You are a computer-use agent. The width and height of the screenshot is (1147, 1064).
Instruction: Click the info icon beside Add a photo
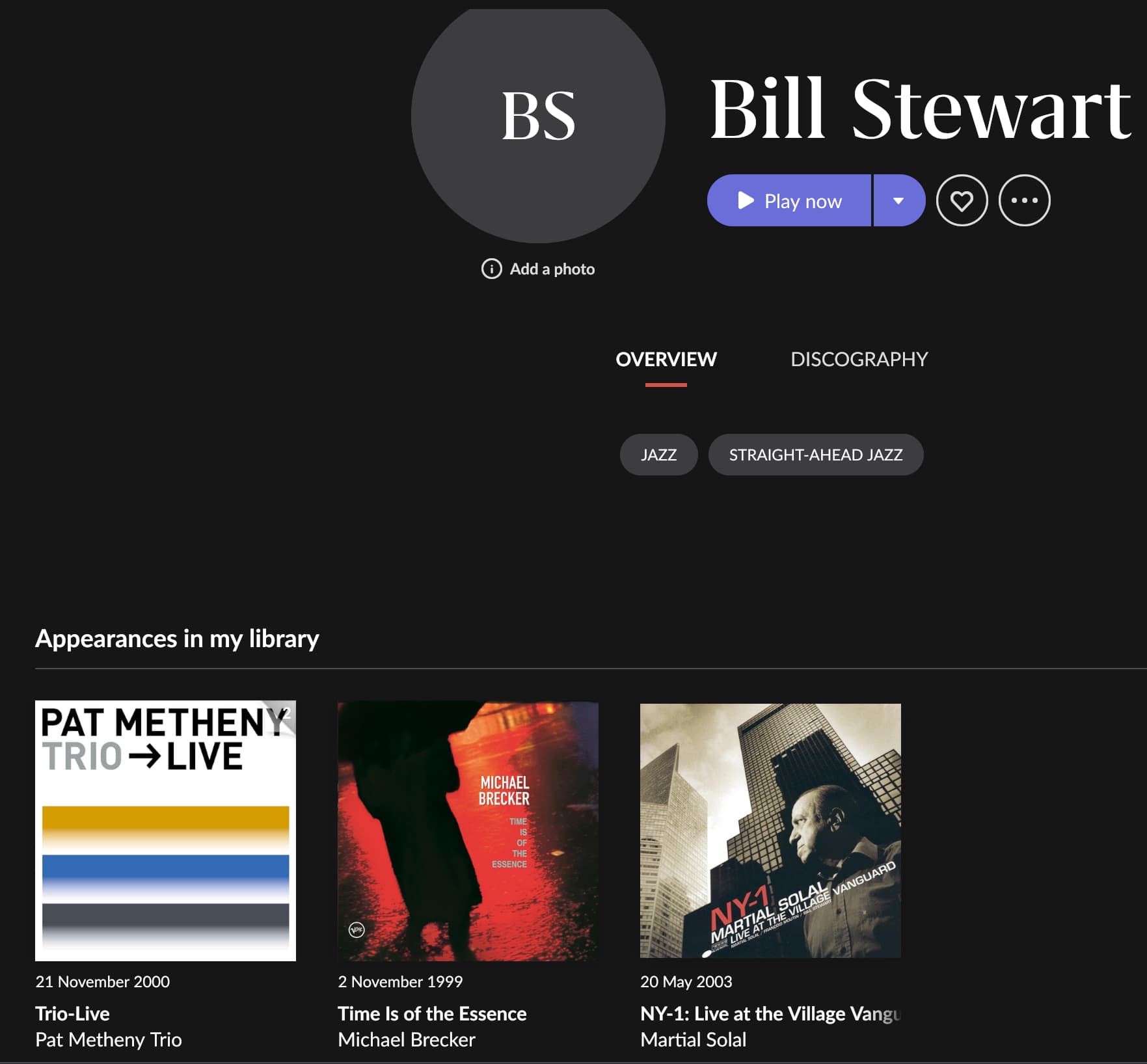(491, 269)
